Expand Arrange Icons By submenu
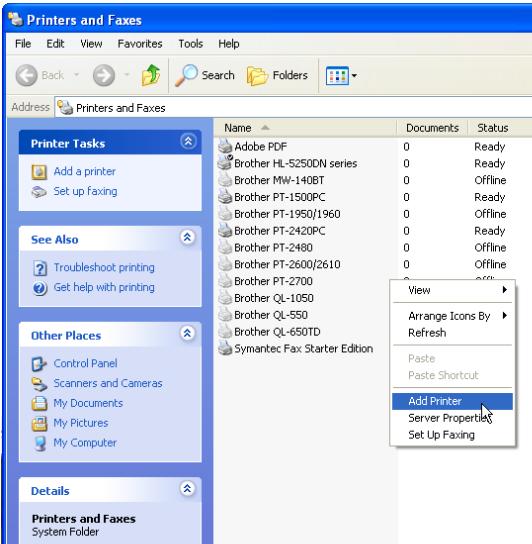This screenshot has height=544, width=532. tap(505, 315)
